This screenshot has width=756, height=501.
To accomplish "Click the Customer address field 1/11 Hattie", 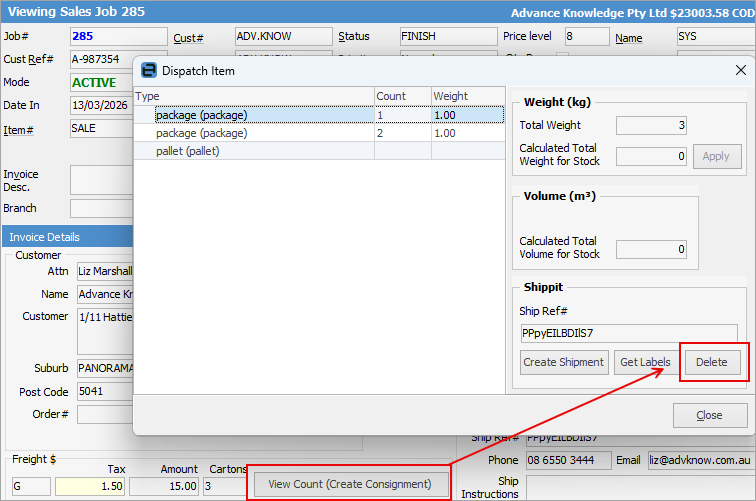I will point(105,331).
